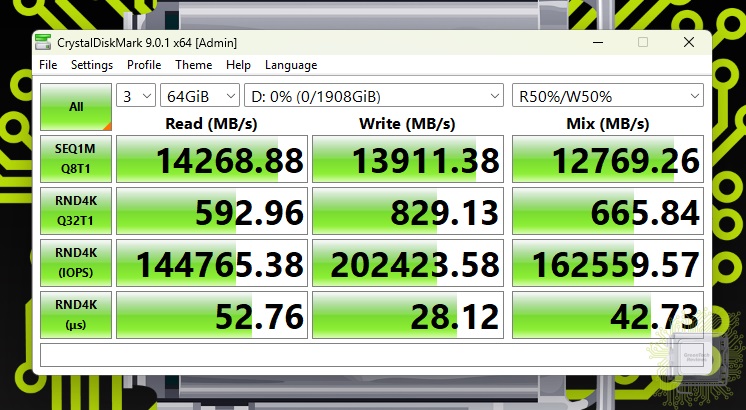Open the File menu
Image resolution: width=746 pixels, height=410 pixels.
[x=48, y=65]
